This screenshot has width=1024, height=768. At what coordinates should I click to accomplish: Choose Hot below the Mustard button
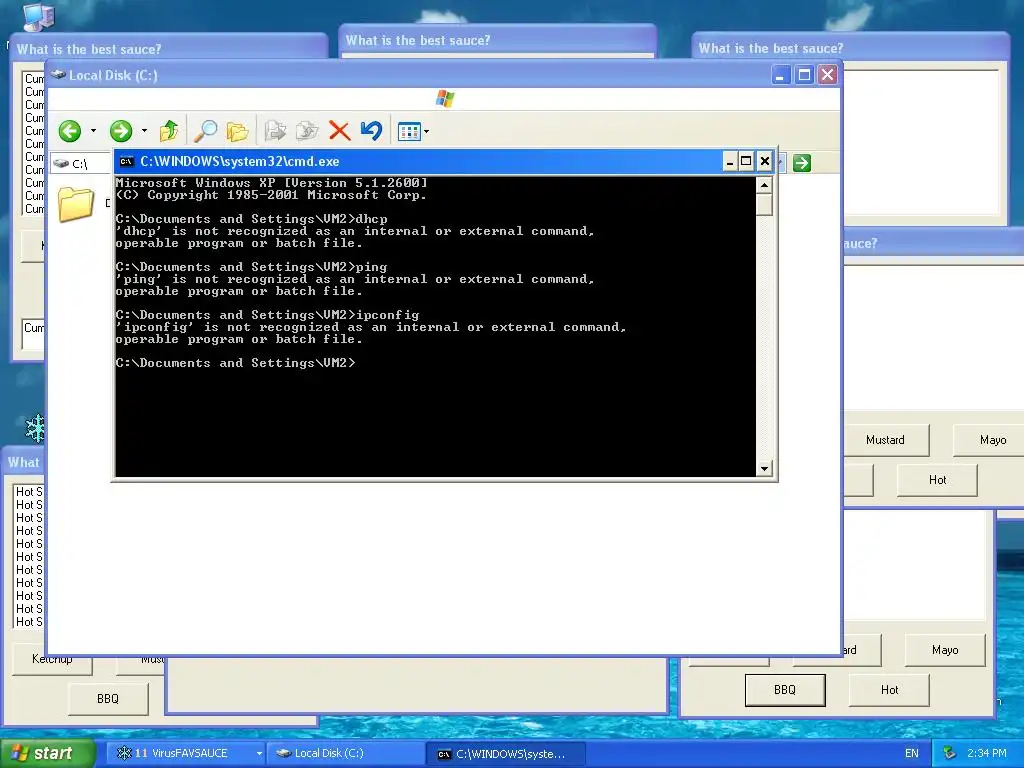(937, 480)
